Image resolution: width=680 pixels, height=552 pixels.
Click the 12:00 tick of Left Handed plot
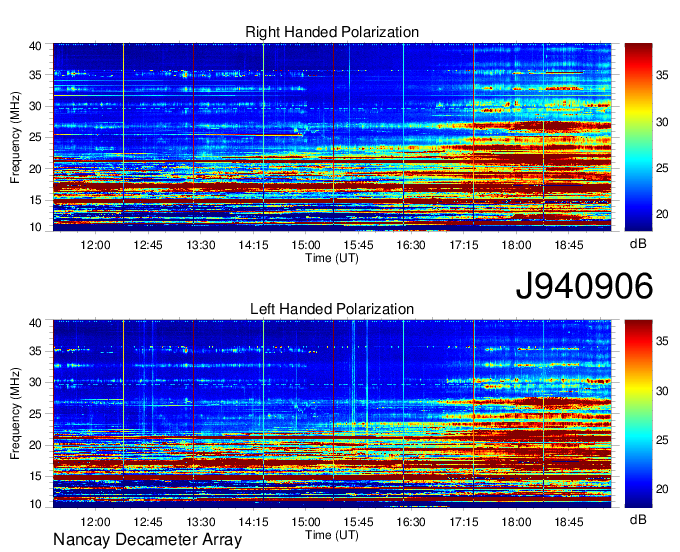95,522
